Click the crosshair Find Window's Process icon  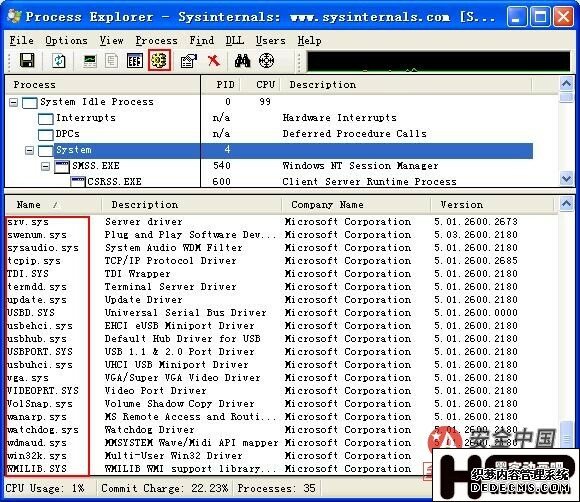pos(266,61)
